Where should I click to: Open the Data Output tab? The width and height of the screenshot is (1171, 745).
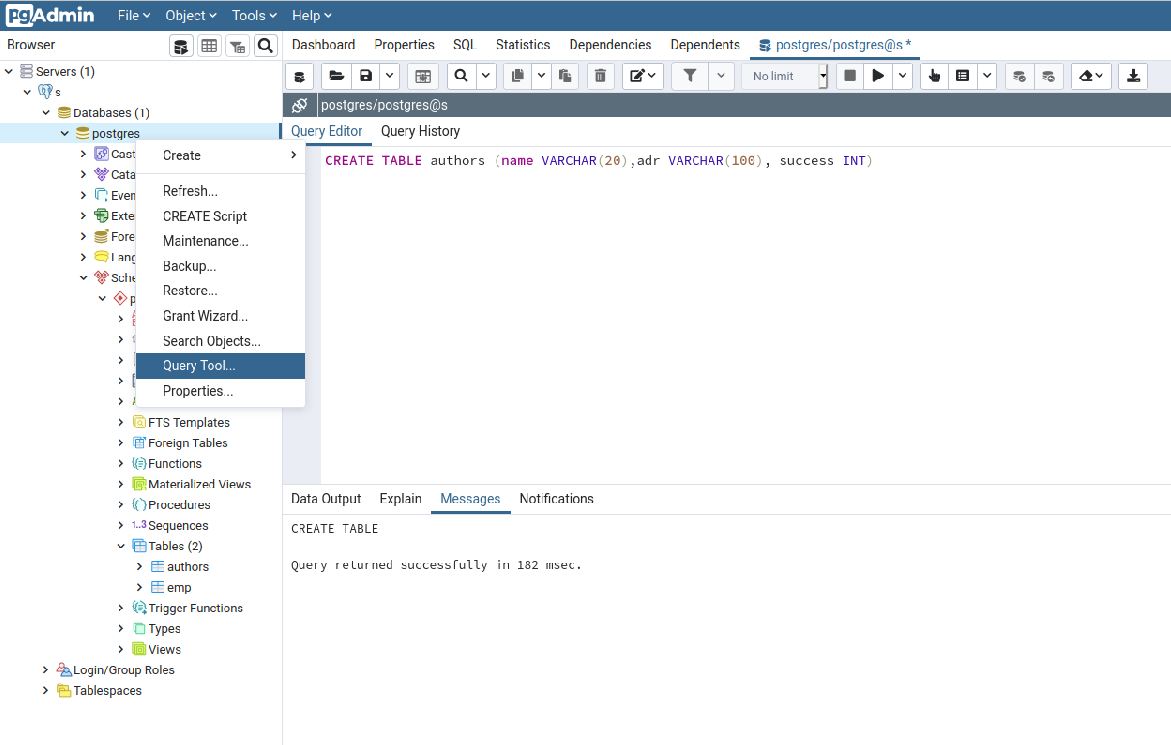[326, 499]
